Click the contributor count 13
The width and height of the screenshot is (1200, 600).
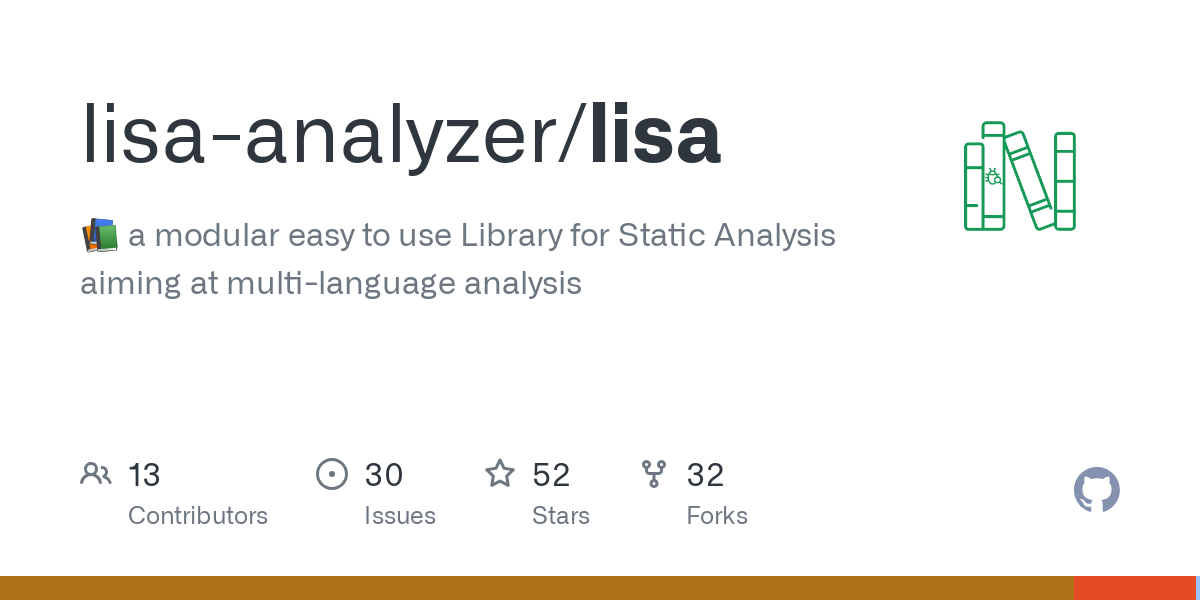[144, 475]
